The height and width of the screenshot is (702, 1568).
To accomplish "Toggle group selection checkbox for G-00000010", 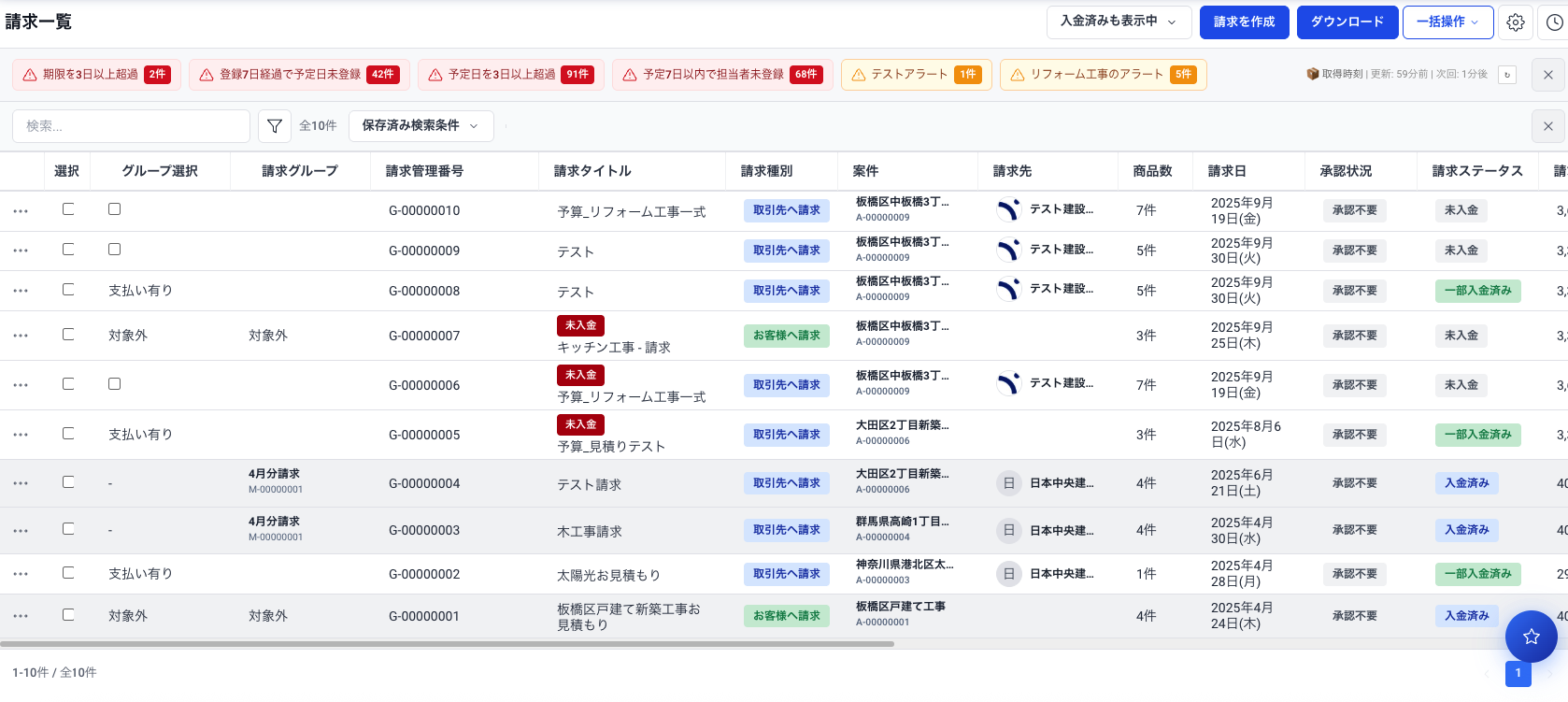I will click(x=114, y=209).
